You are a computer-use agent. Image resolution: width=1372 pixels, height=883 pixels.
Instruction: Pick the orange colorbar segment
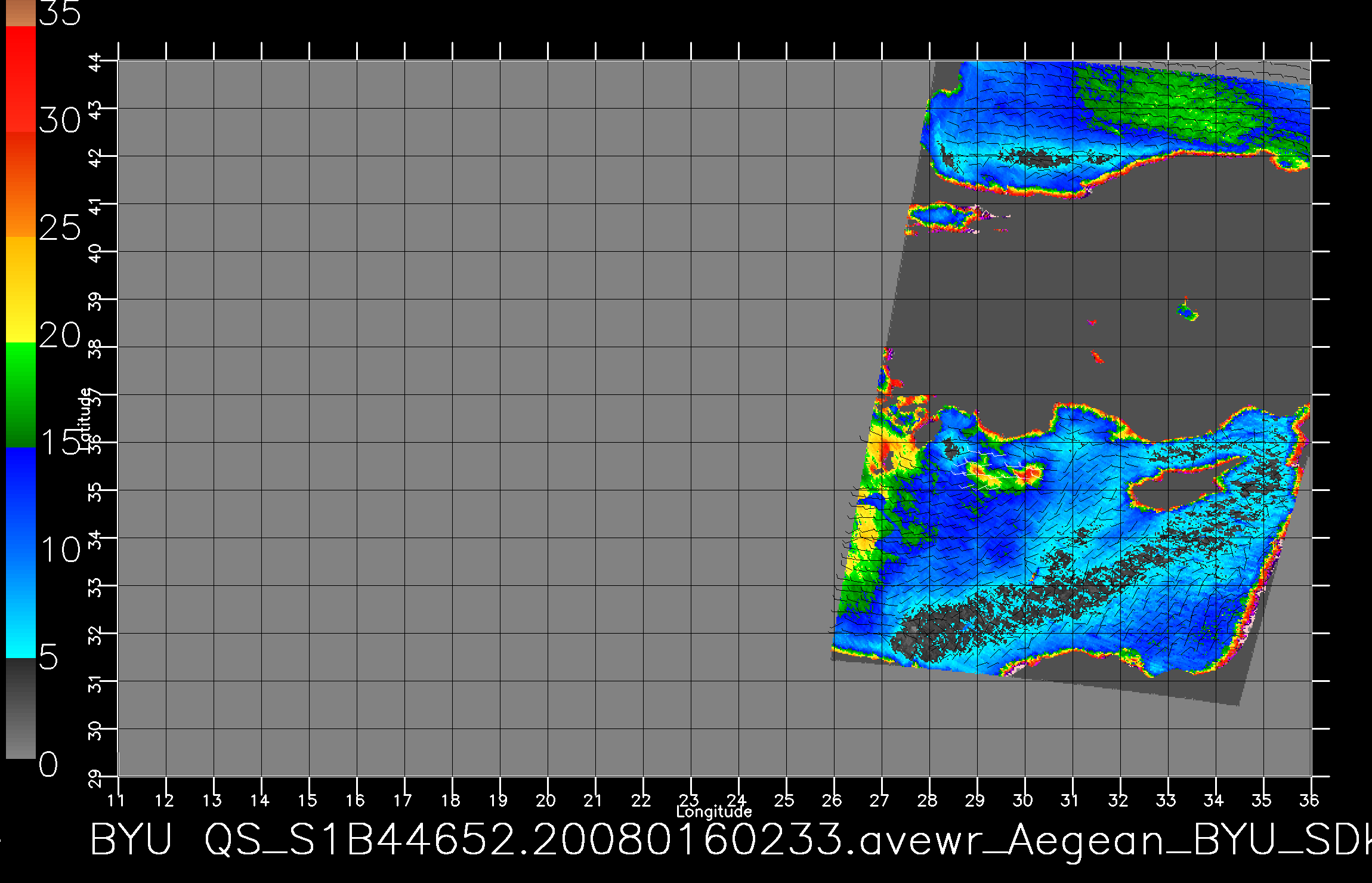tap(21, 185)
